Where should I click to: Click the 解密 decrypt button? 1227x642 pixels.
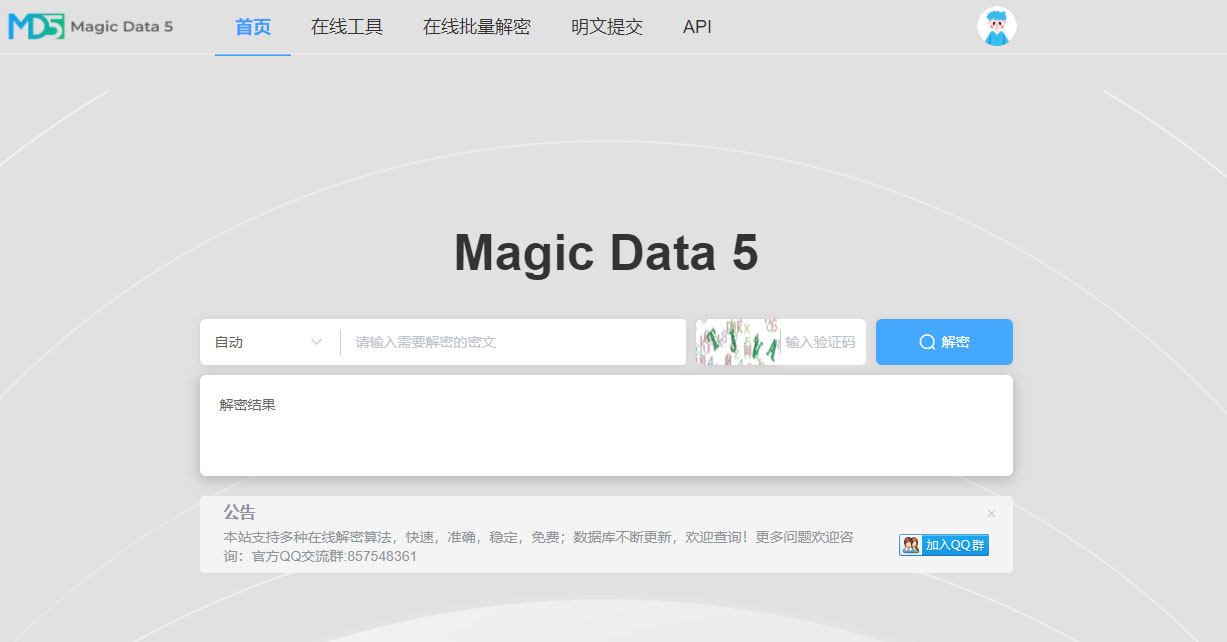(x=944, y=342)
